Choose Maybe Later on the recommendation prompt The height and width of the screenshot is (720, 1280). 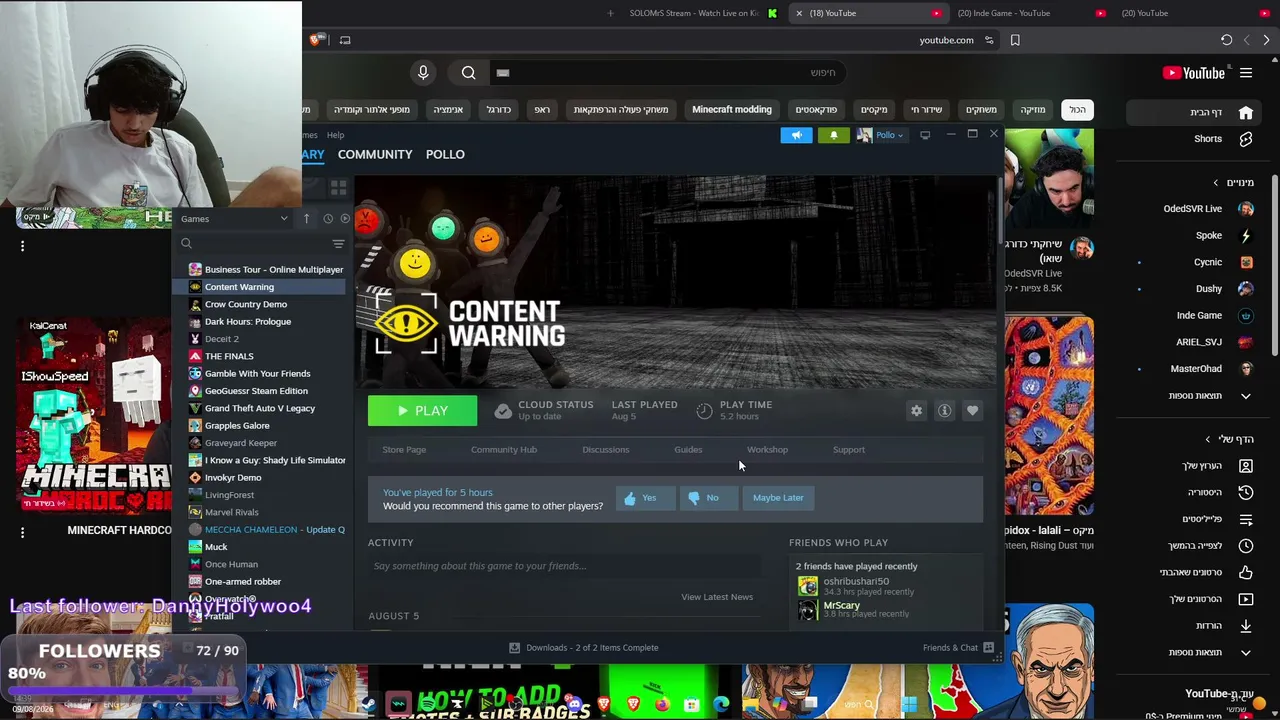778,497
